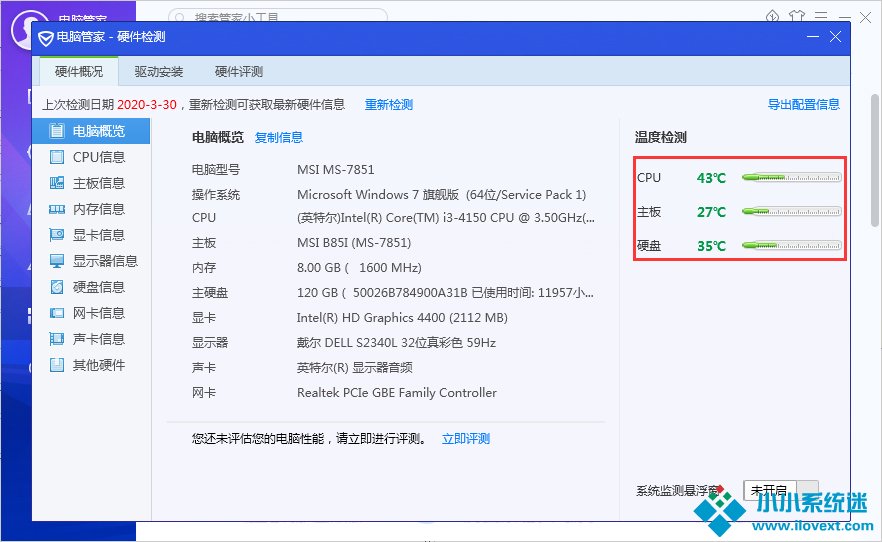Click the 重新检测 link
882x542 pixels.
(388, 105)
